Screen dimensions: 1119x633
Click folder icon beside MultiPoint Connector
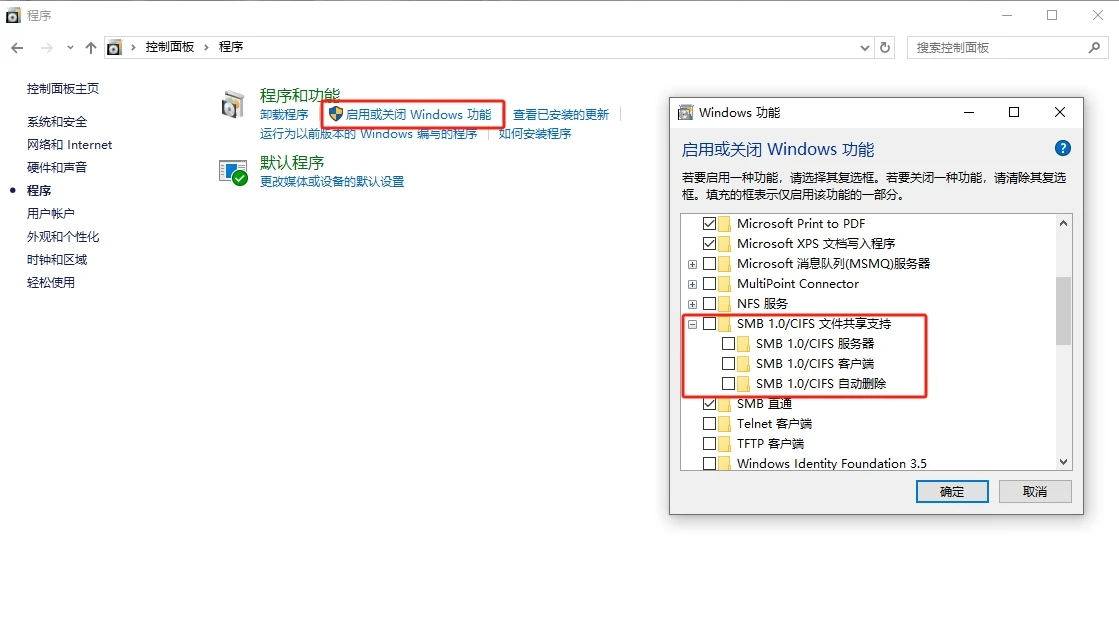pyautogui.click(x=724, y=283)
